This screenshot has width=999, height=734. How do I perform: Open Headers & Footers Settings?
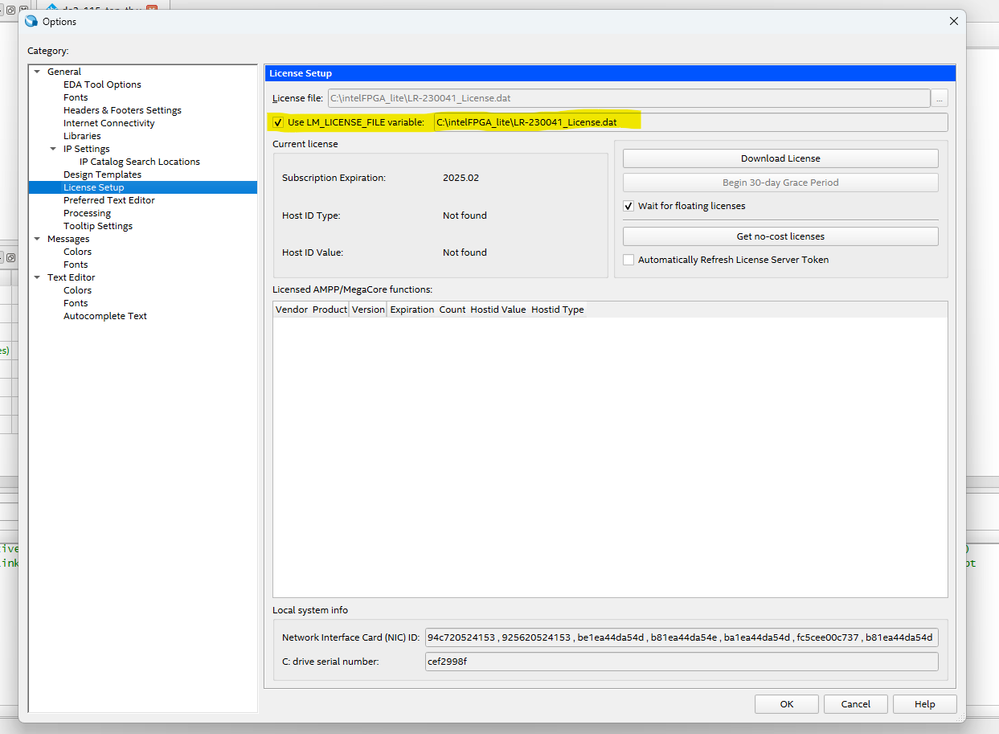122,110
